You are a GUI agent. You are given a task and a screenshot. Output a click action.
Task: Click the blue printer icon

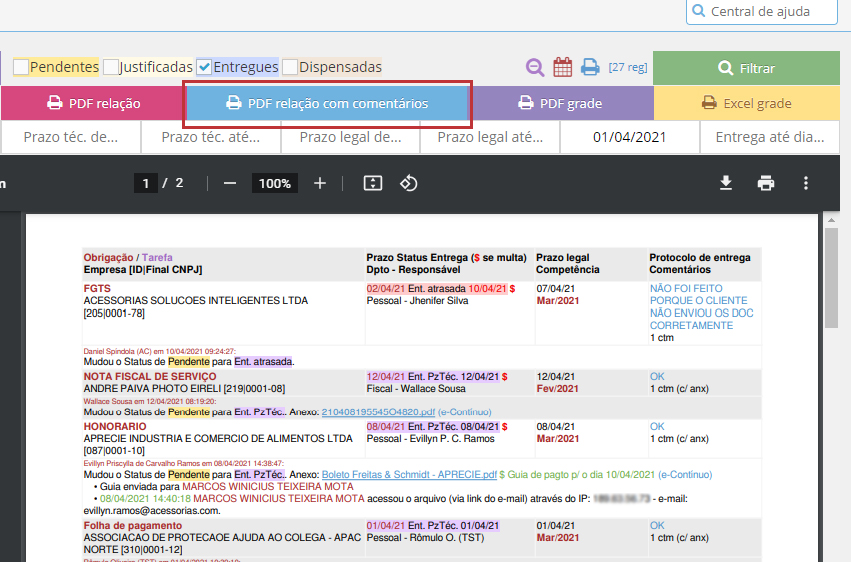click(590, 67)
